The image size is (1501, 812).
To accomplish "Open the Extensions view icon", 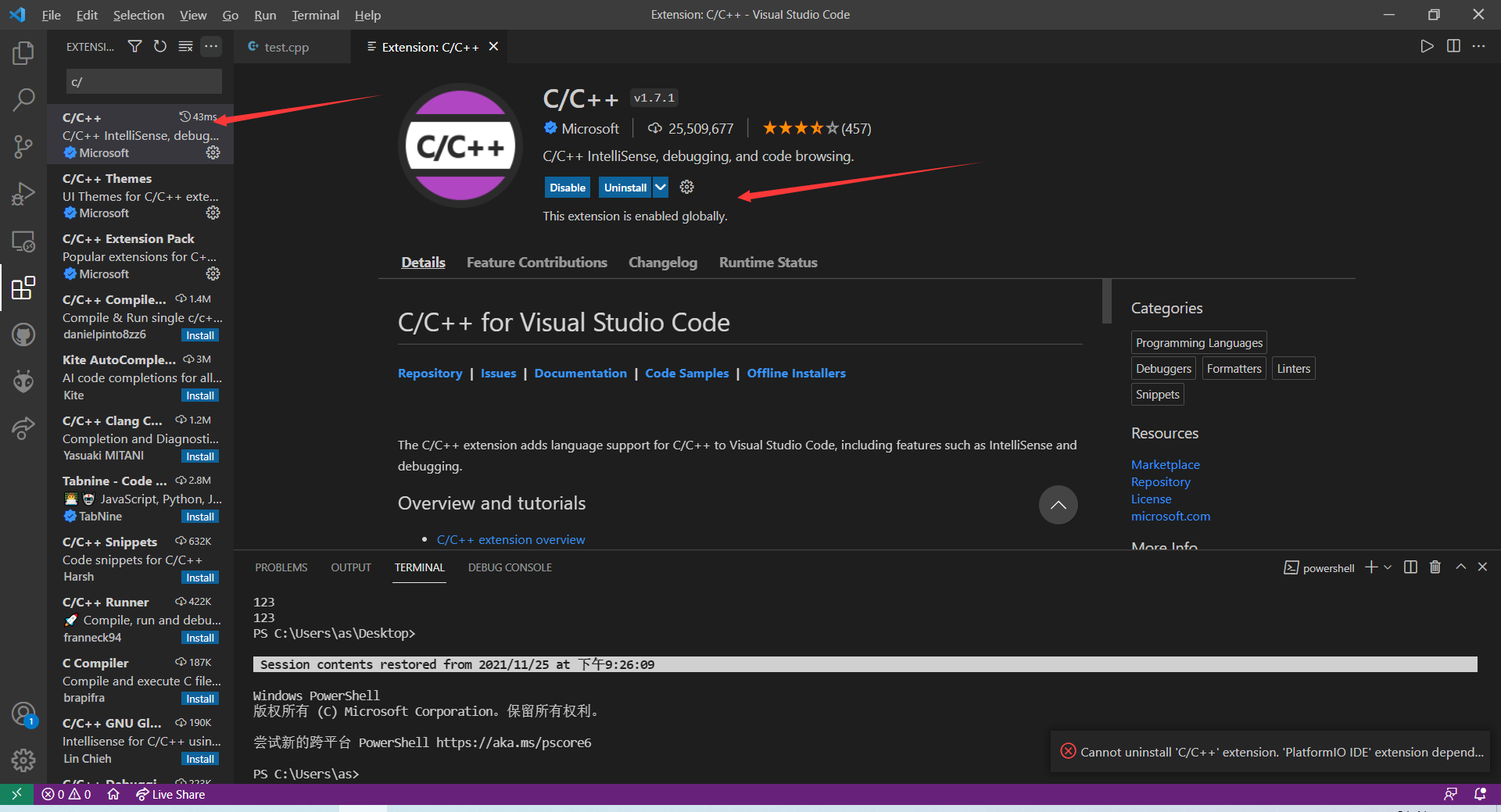I will (x=23, y=288).
